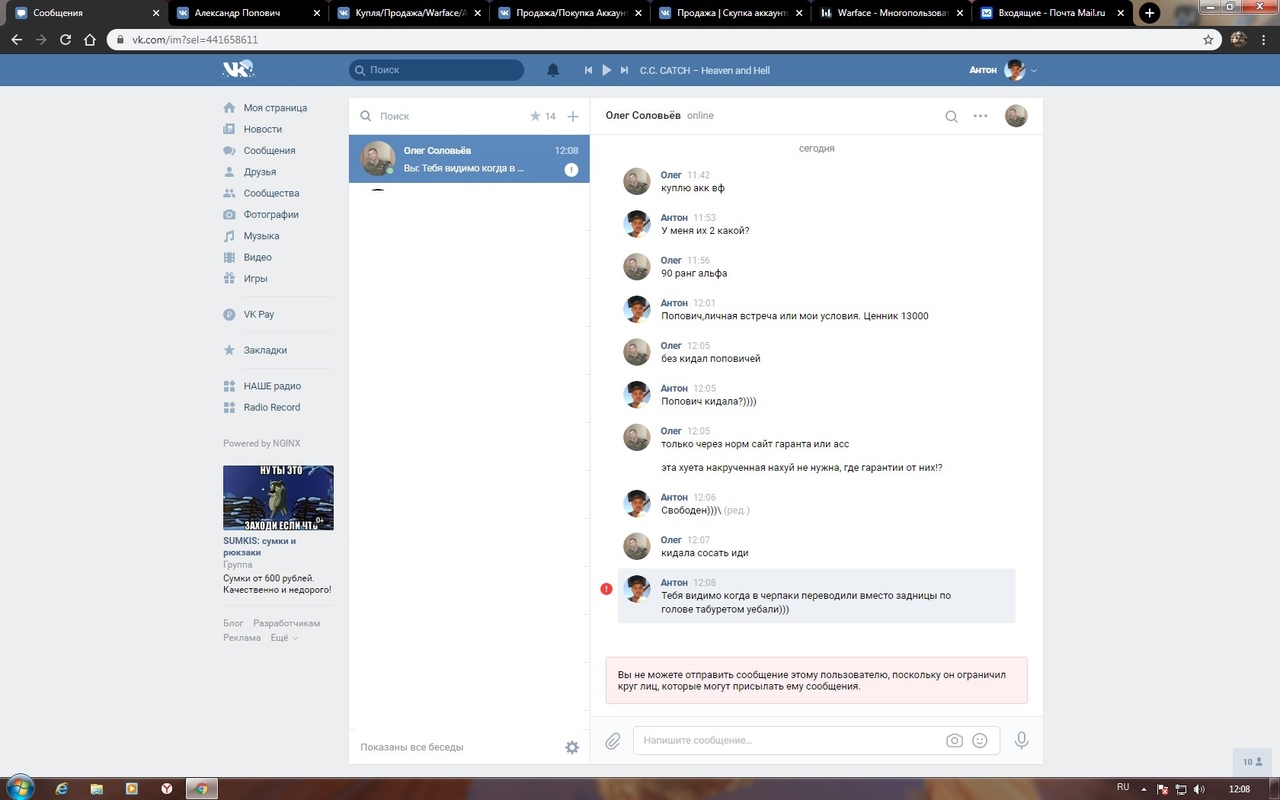1280x800 pixels.
Task: Click the Напишите сообщение input field
Action: 790,741
